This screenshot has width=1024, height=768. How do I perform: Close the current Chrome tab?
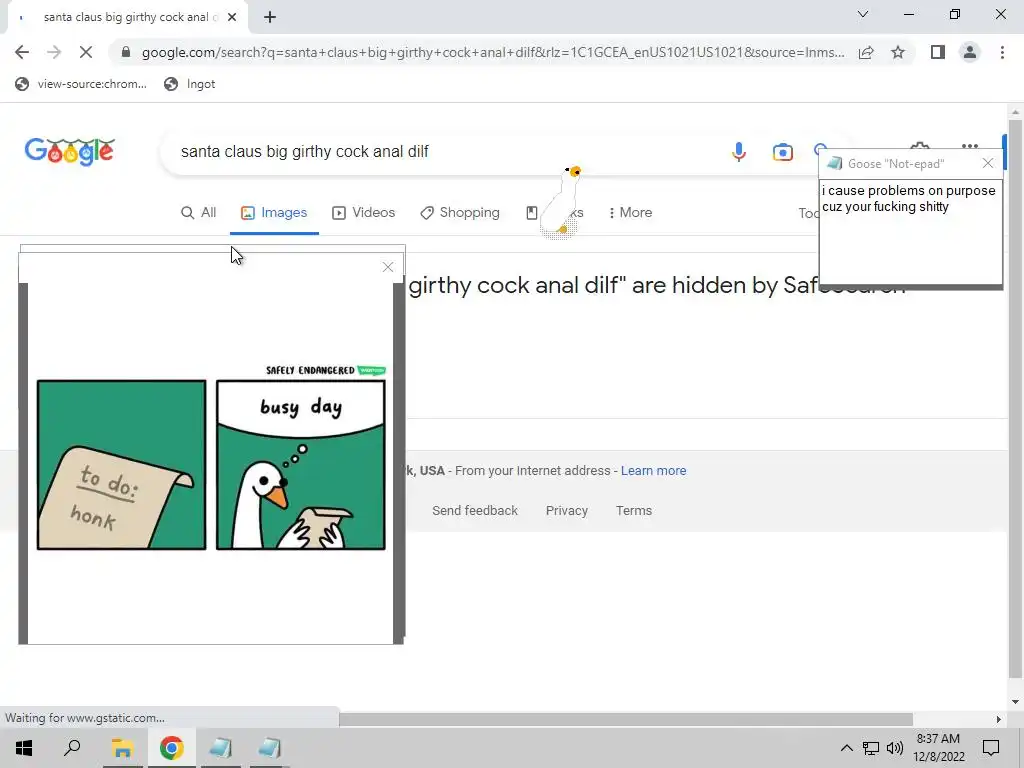point(232,18)
